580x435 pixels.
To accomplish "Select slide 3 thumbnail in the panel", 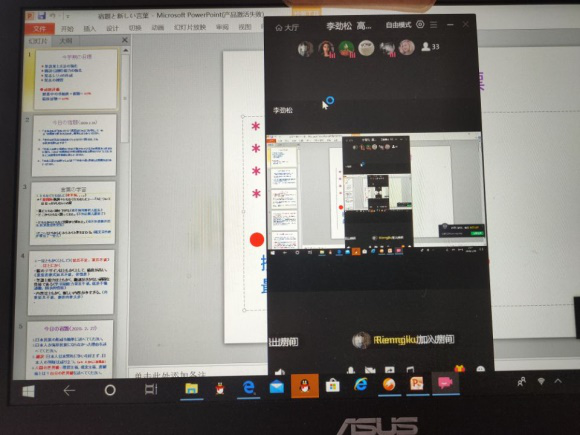I will [72, 213].
